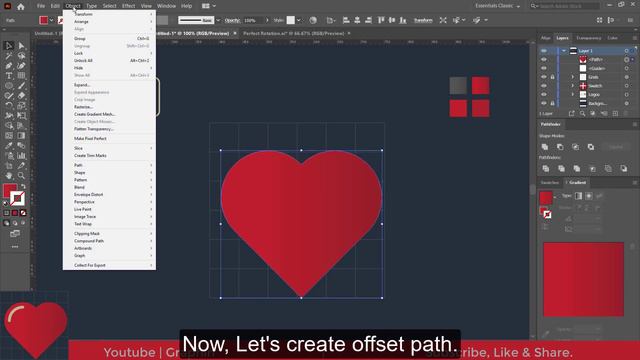Click Intersect in Pathfinder shape modes

coord(576,147)
